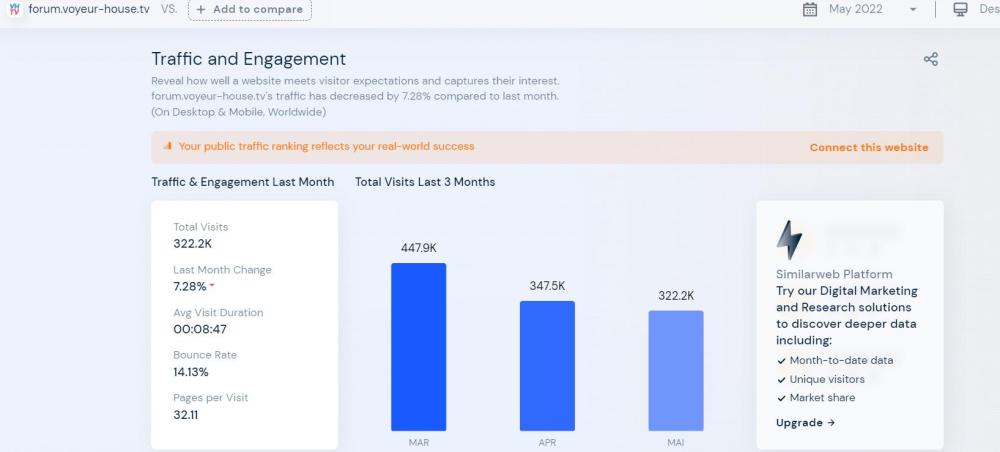Share the Traffic and Engagement section

coord(930,60)
